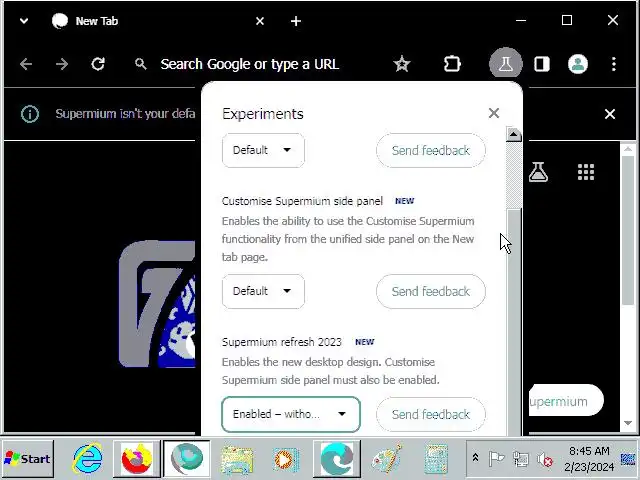This screenshot has height=480, width=640.
Task: Open the topmost Default dropdown
Action: (263, 150)
